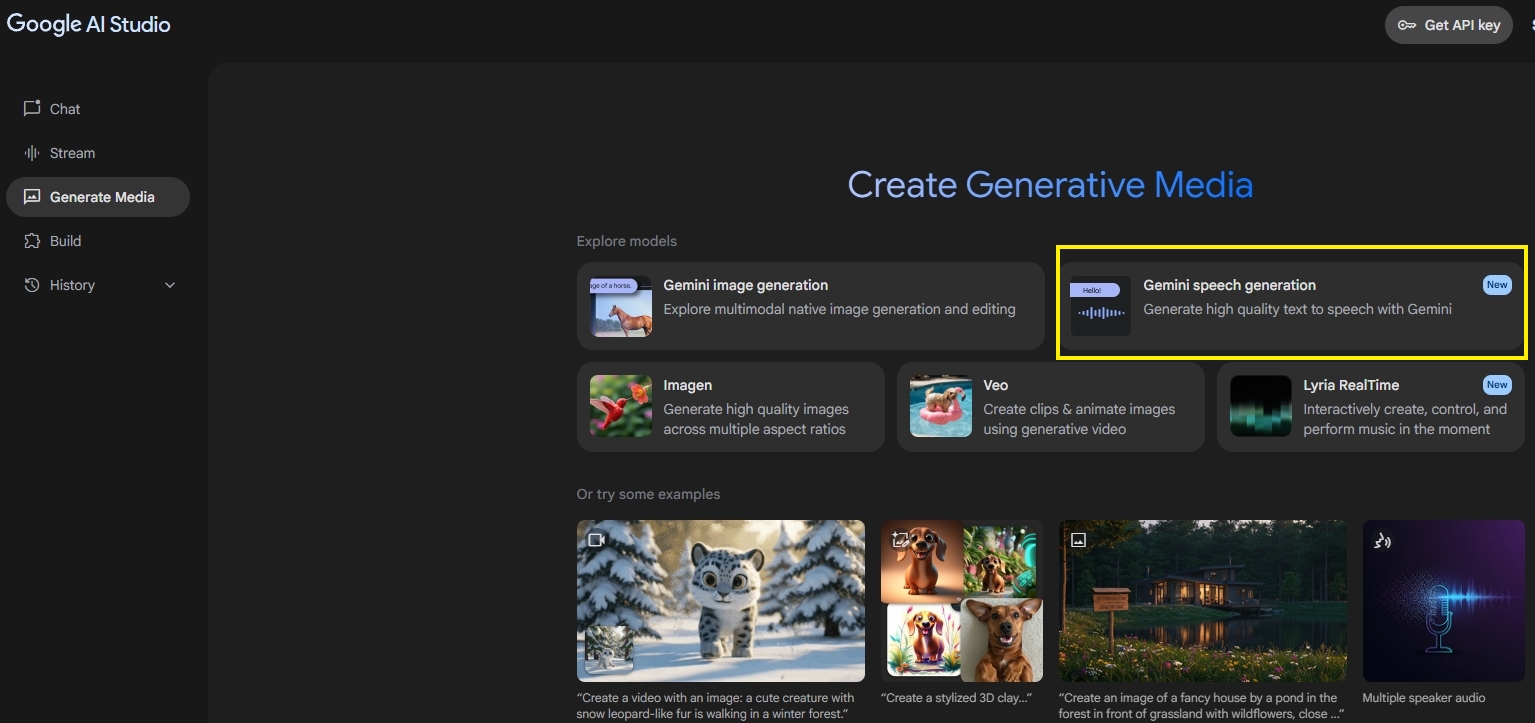Screen dimensions: 1535x723
Task: Click 'Generate high quality text to speech' description
Action: (x=1297, y=309)
